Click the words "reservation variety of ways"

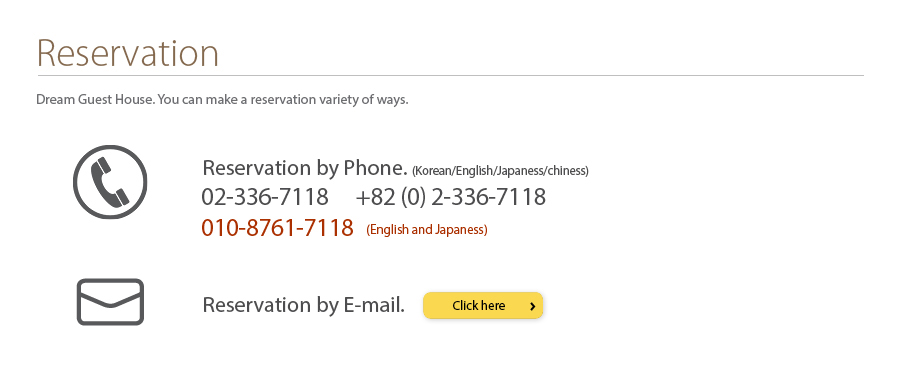pos(329,99)
